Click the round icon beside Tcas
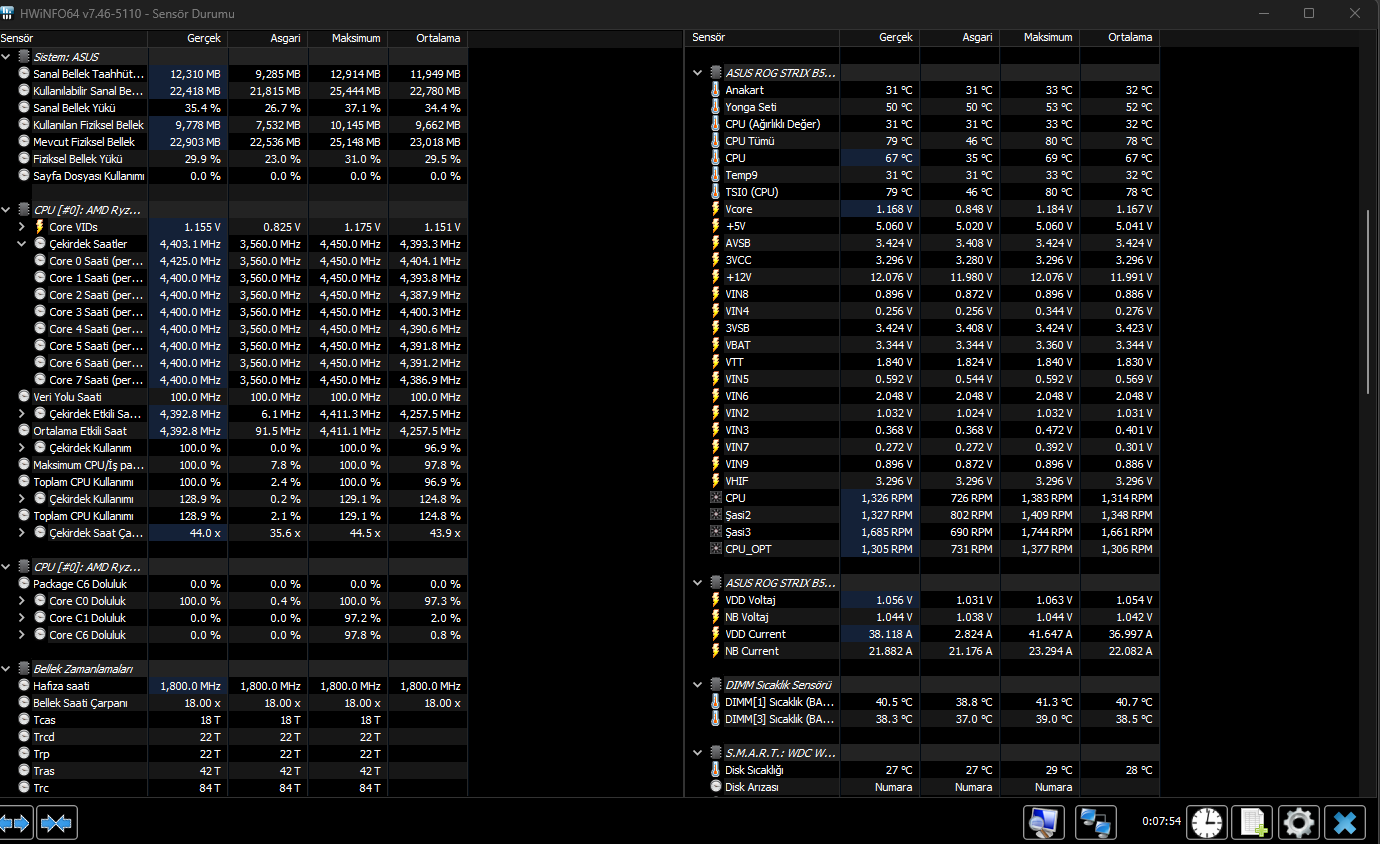The width and height of the screenshot is (1380, 844). click(24, 720)
